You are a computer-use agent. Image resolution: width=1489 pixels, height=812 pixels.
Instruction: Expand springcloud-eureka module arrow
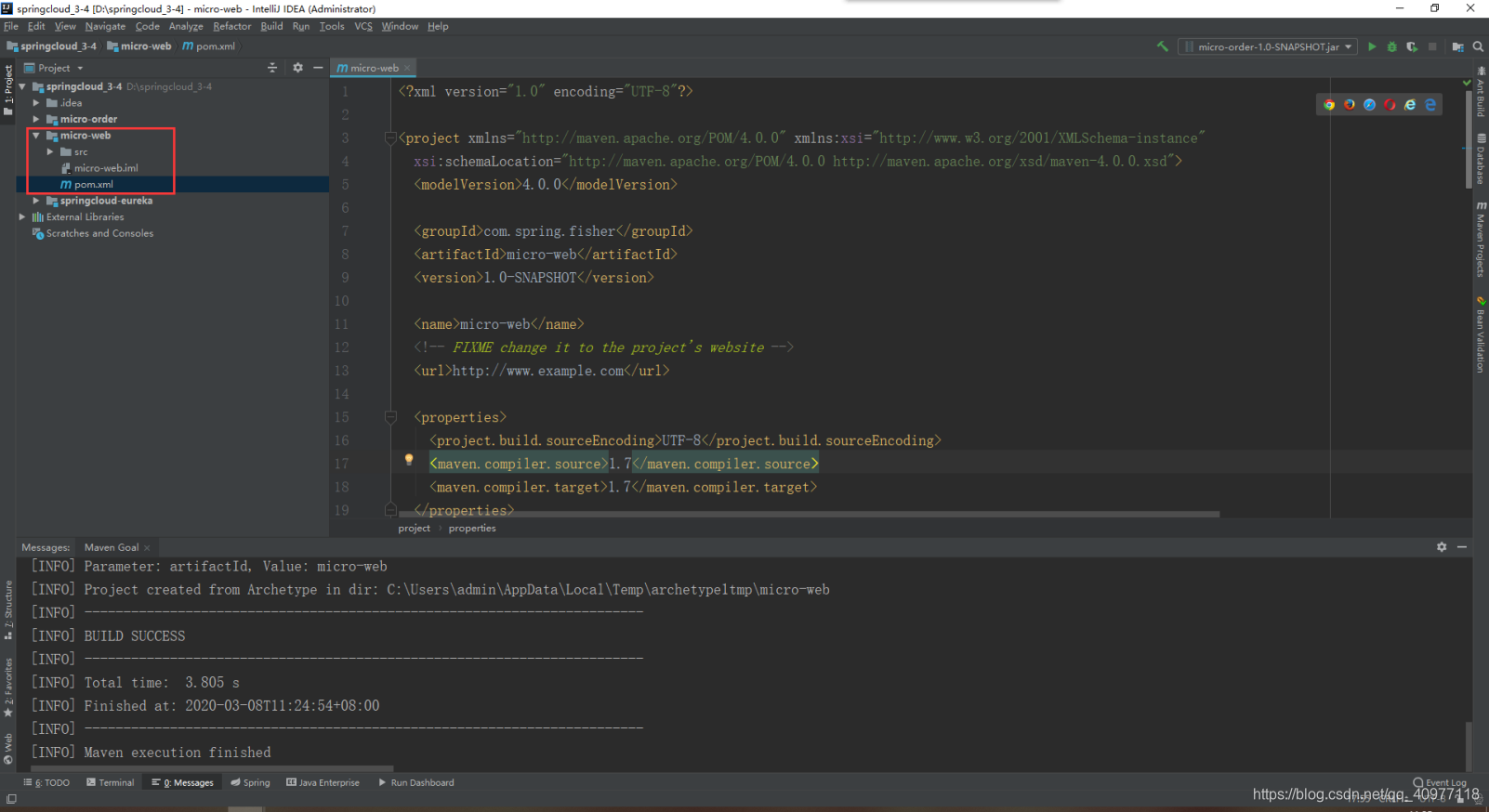click(36, 201)
